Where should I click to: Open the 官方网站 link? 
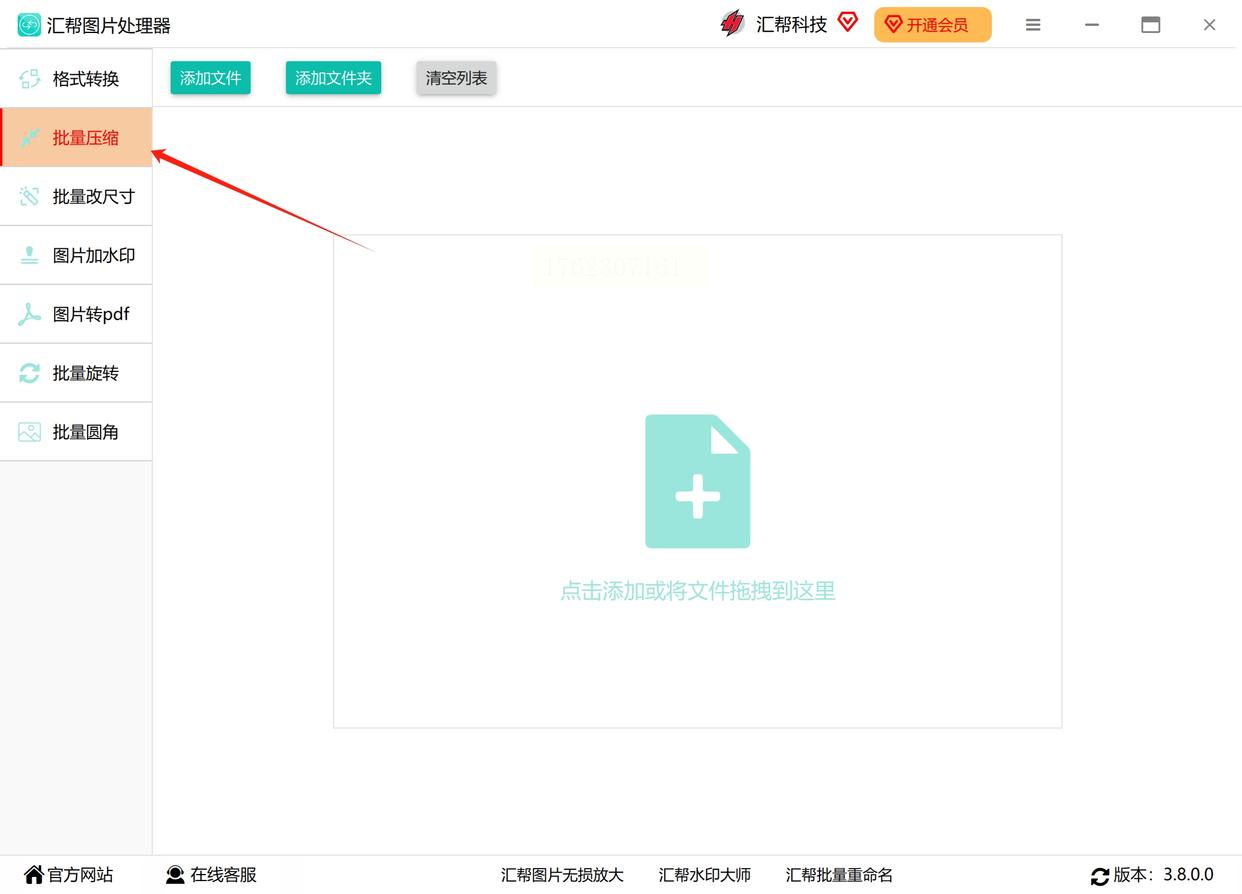68,875
